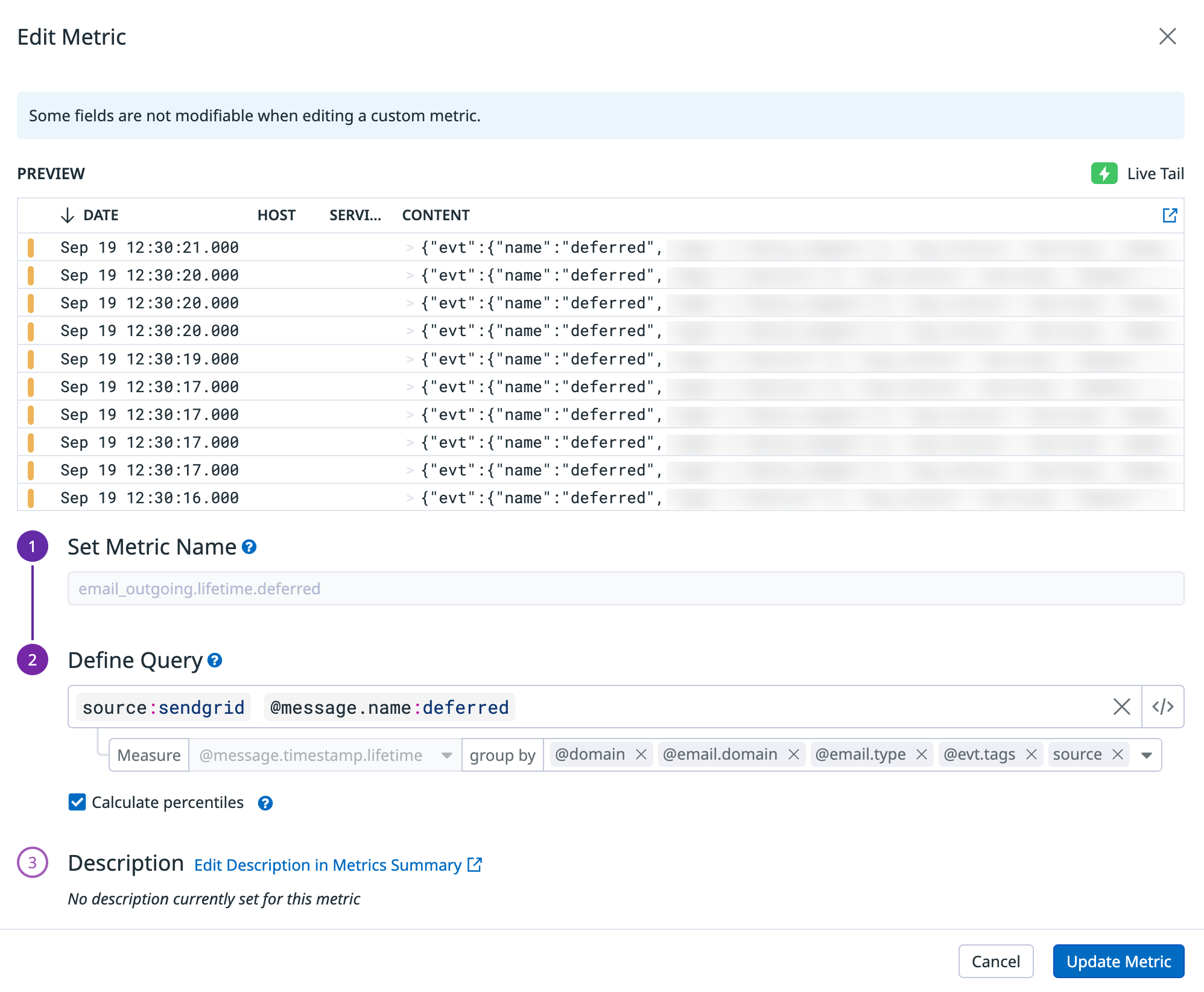The height and width of the screenshot is (992, 1204).
Task: Open preview logs in external view icon
Action: point(1170,215)
